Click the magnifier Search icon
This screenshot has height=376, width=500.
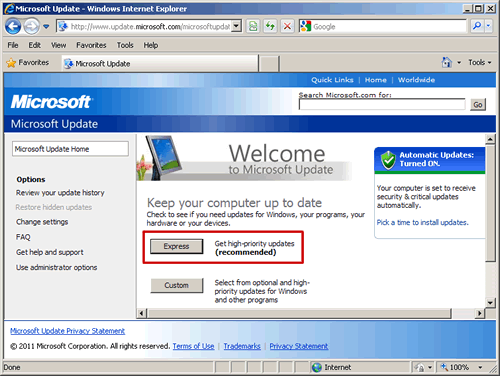coord(477,26)
